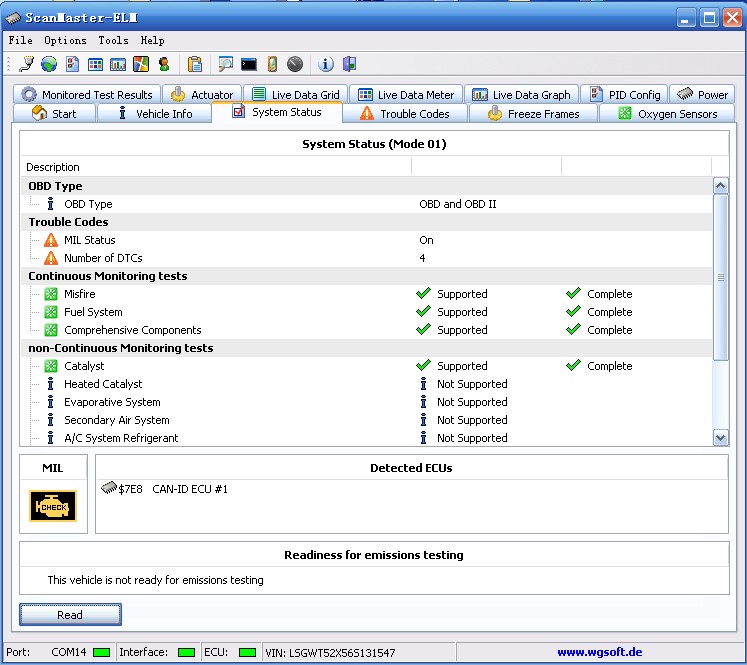Select the A/C System Refrigerant row
This screenshot has height=665, width=747.
(x=367, y=438)
